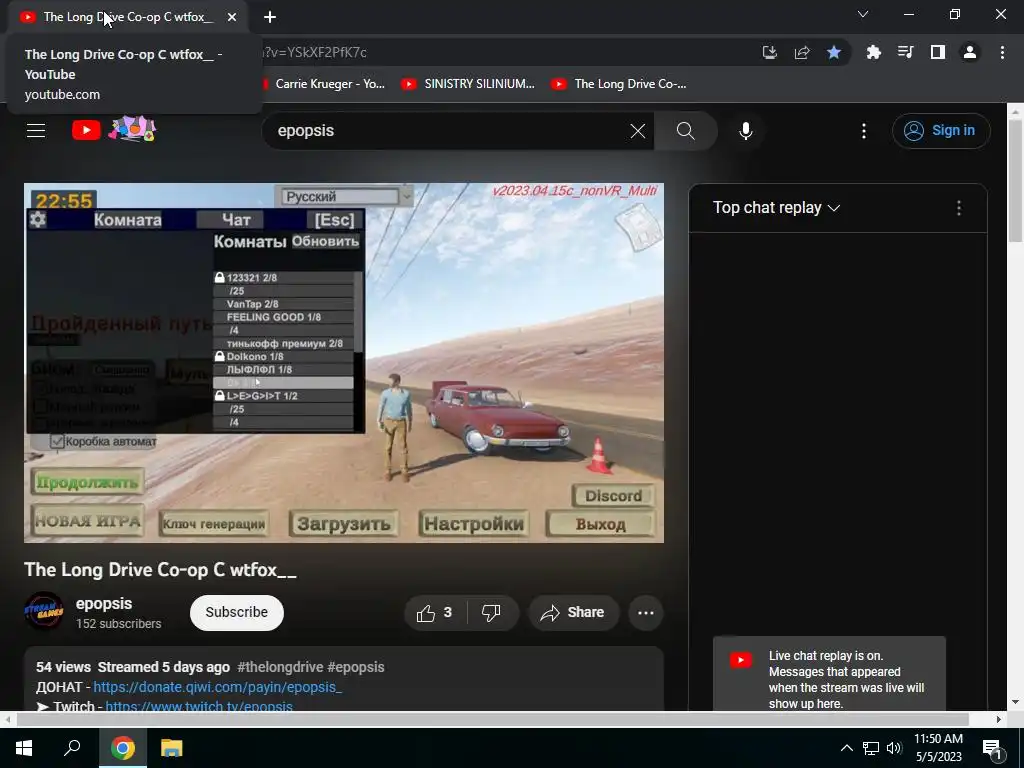1024x768 pixels.
Task: Open Chrome three-dot menu
Action: pos(1002,52)
